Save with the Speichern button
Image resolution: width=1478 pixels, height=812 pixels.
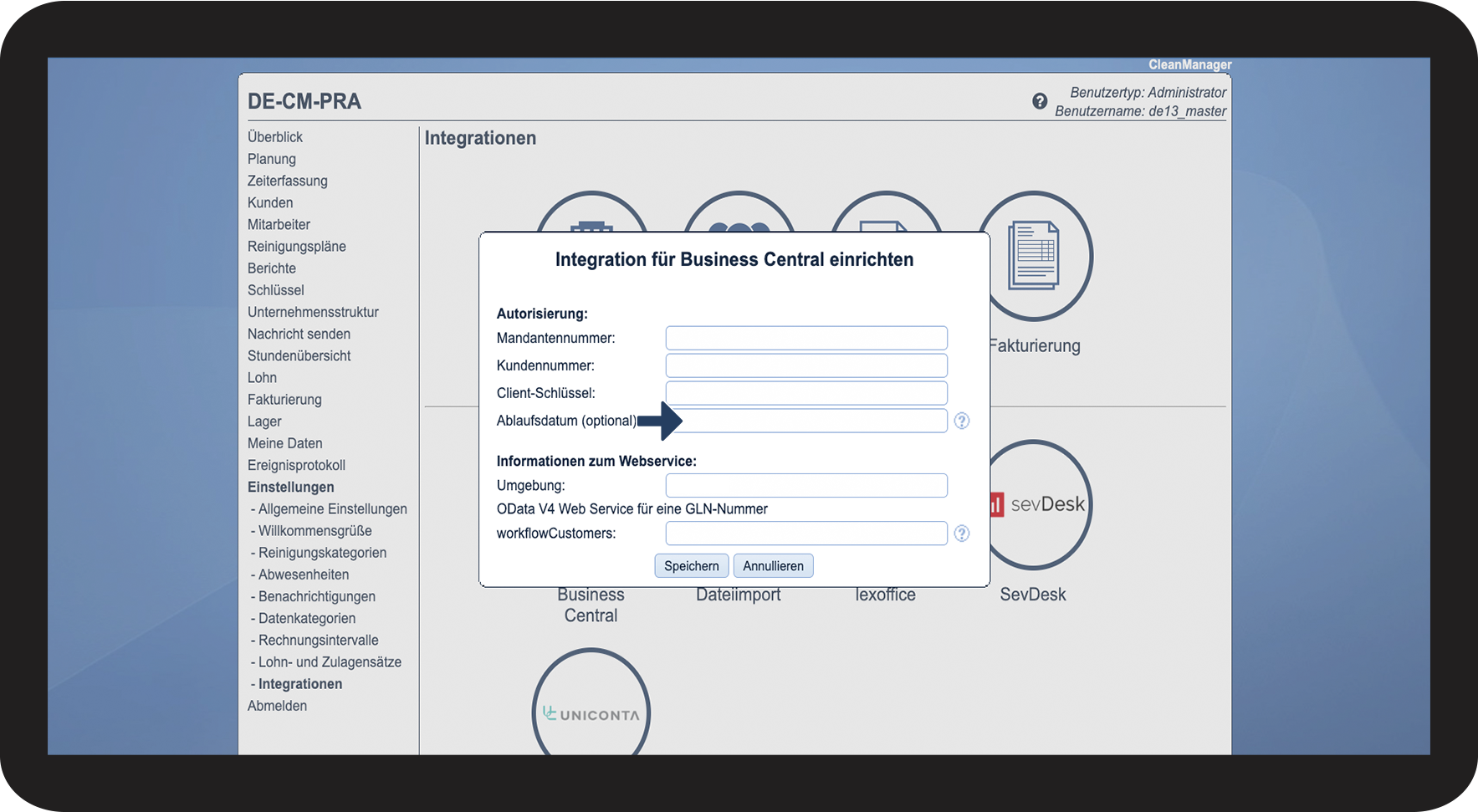(692, 566)
